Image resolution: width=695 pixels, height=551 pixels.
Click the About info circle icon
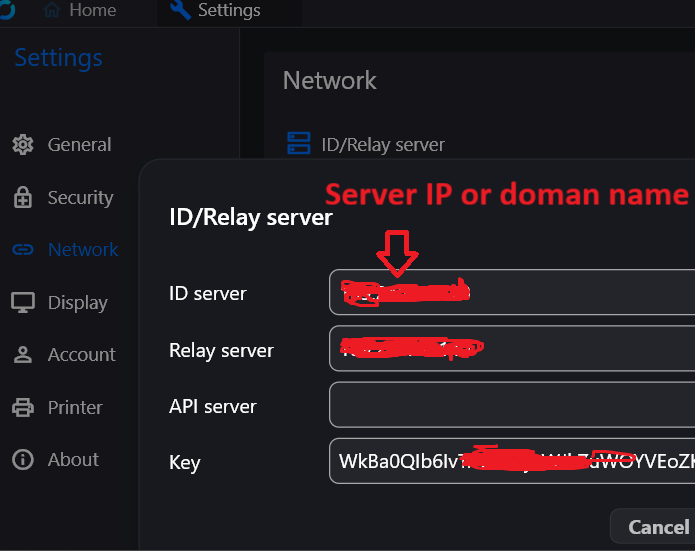pos(23,460)
